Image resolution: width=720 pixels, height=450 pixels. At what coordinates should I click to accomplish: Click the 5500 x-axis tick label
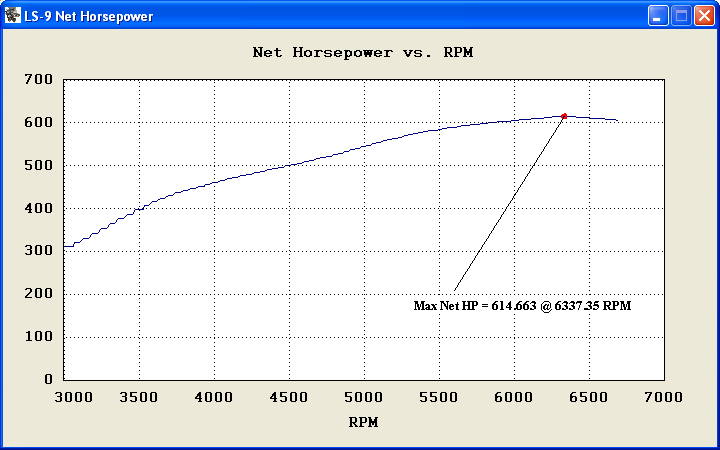pos(439,397)
